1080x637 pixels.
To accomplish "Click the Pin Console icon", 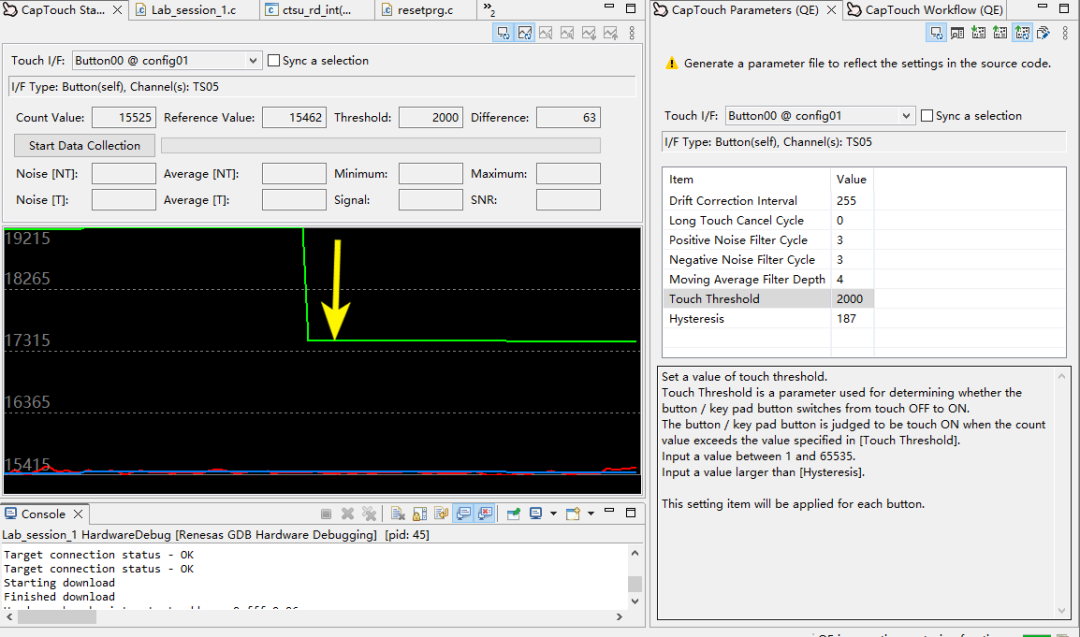I will tap(513, 514).
